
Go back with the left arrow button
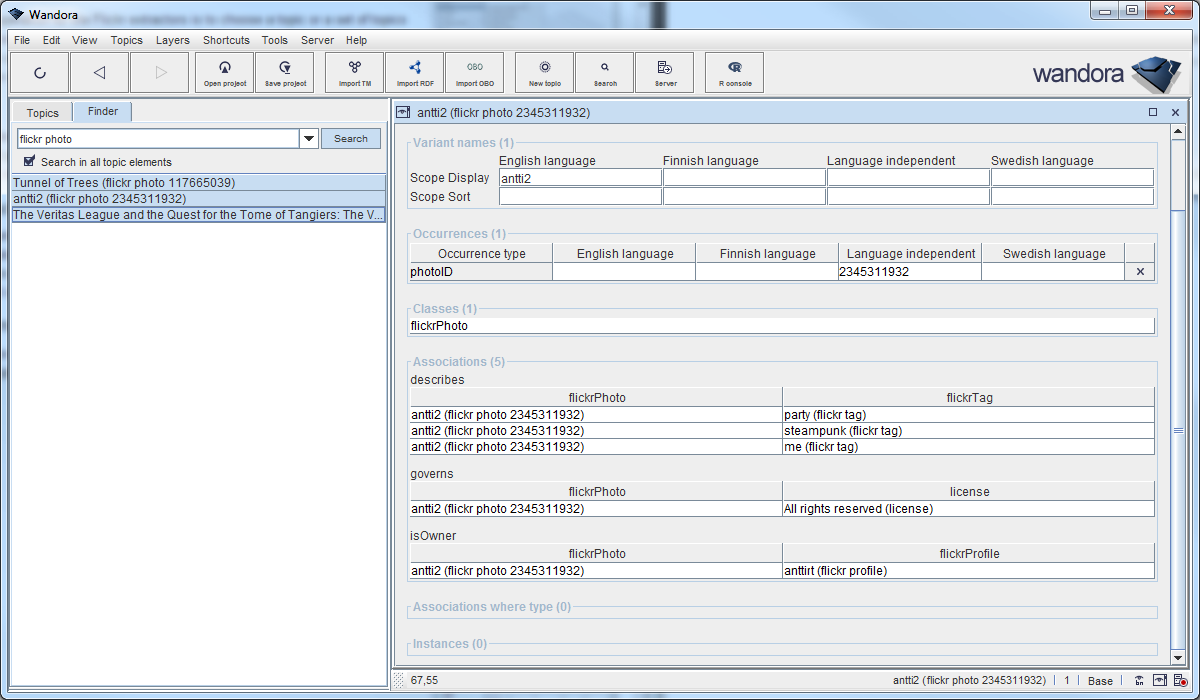pos(99,73)
